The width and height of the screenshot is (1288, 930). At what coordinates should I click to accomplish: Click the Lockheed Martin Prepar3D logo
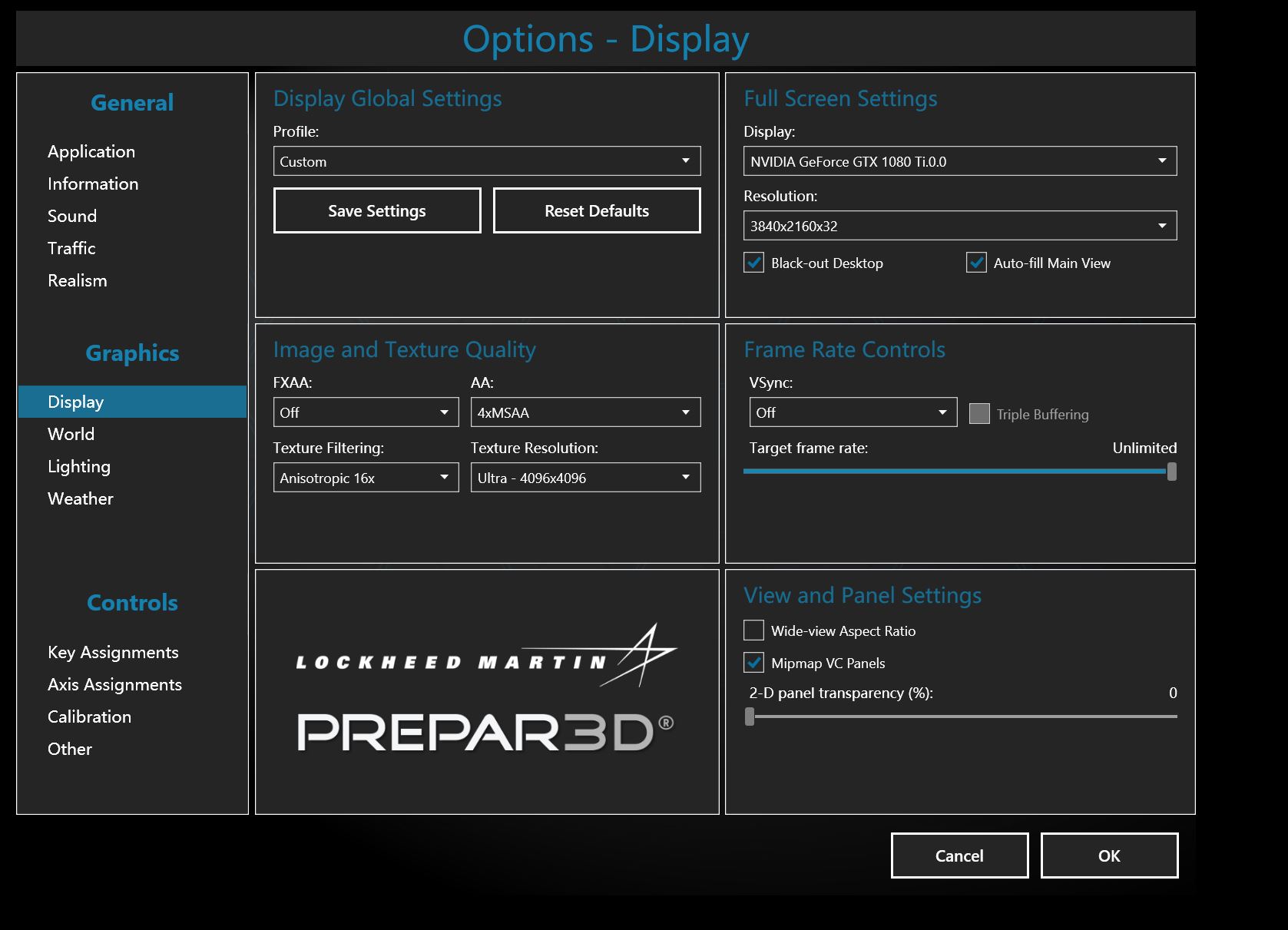click(x=486, y=691)
